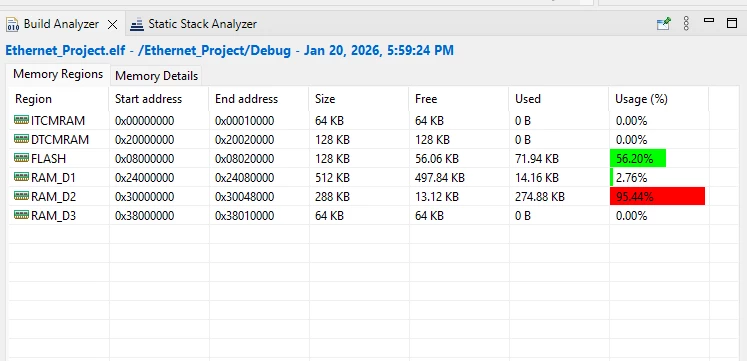The image size is (747, 361).
Task: Minimize the Build Analyzer panel
Action: pyautogui.click(x=709, y=20)
